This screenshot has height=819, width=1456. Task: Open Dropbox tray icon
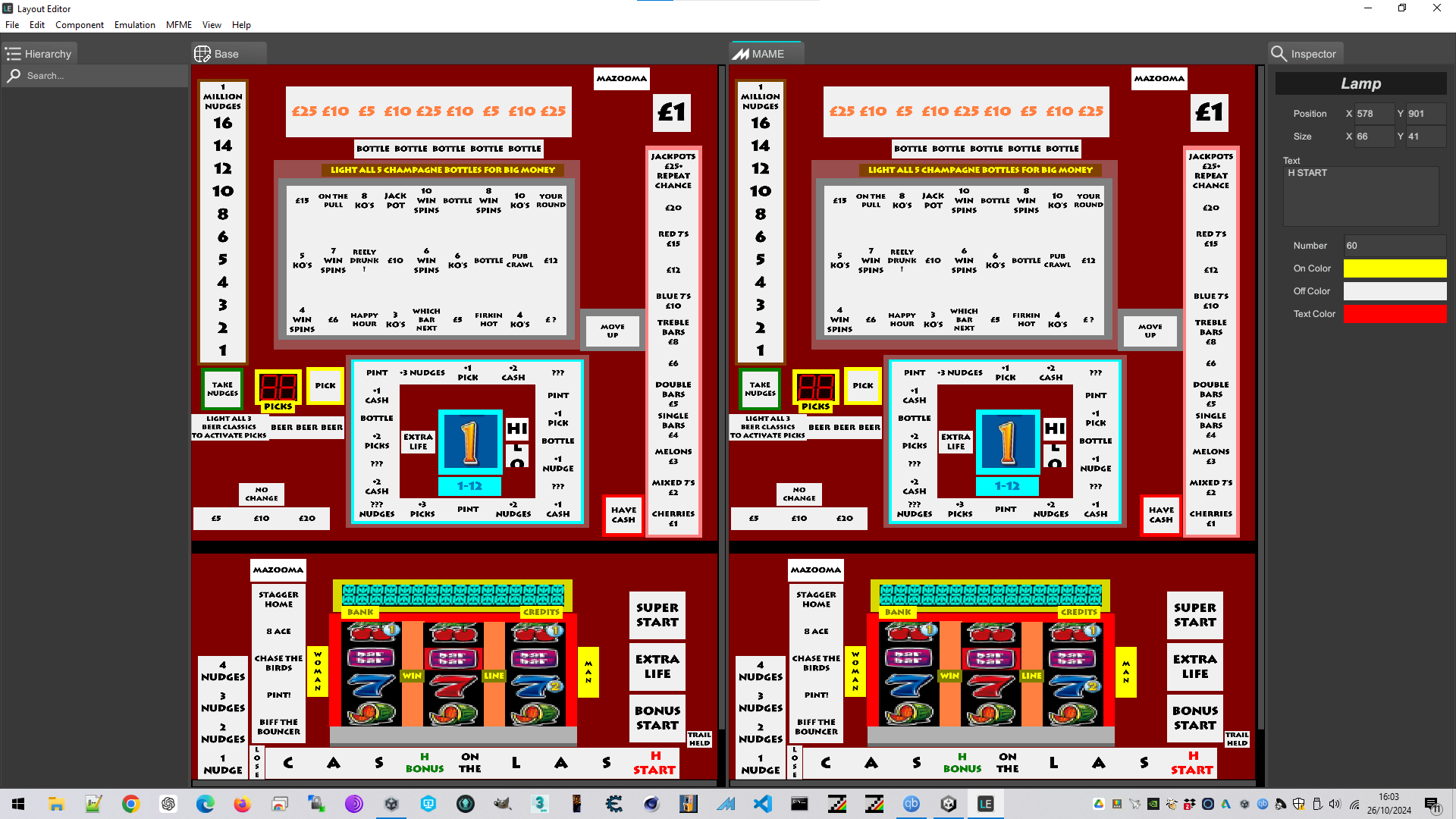coord(1190,804)
